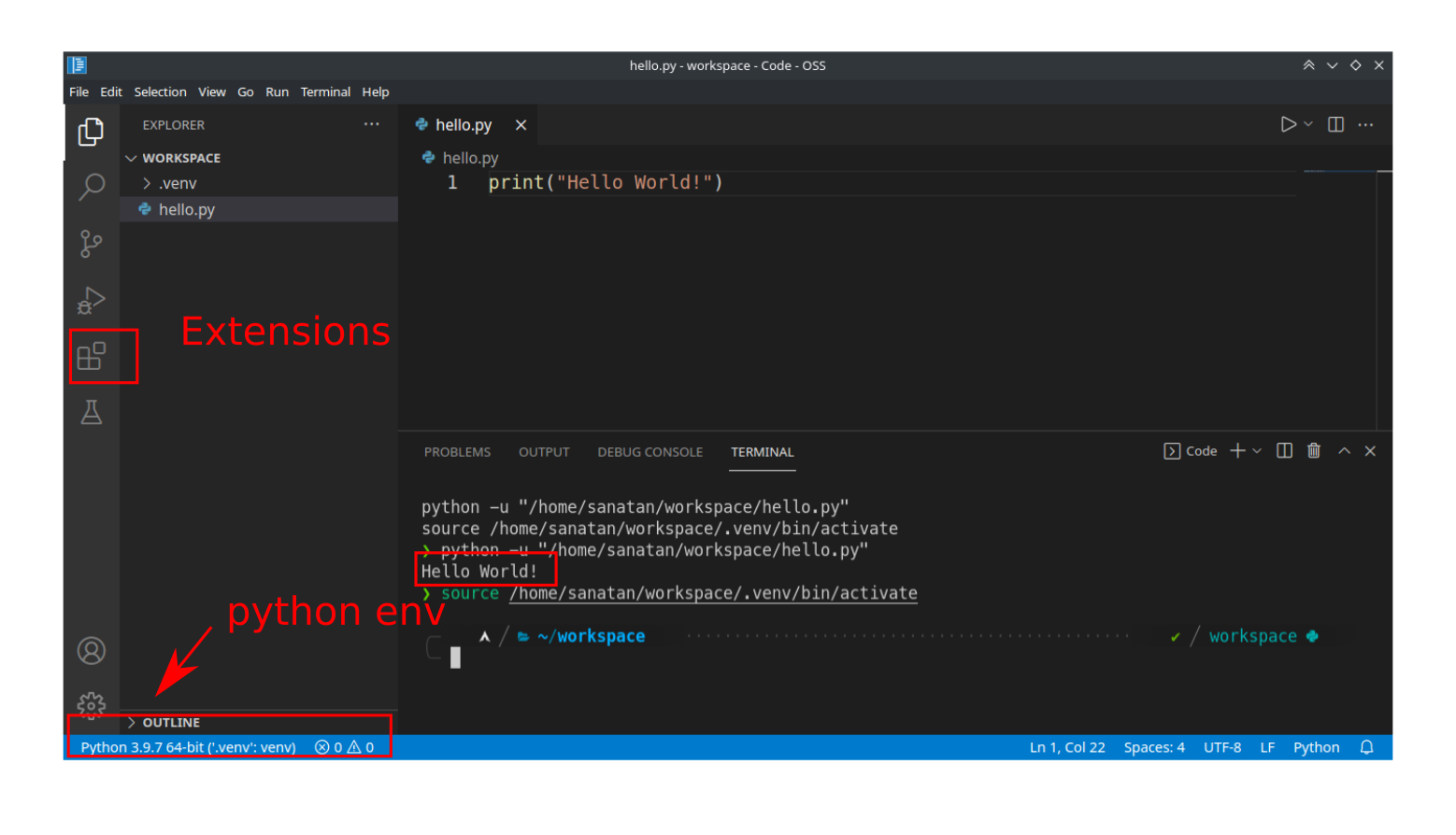Screen dimensions: 1456x835
Task: Select the TERMINAL panel tab
Action: tap(762, 452)
